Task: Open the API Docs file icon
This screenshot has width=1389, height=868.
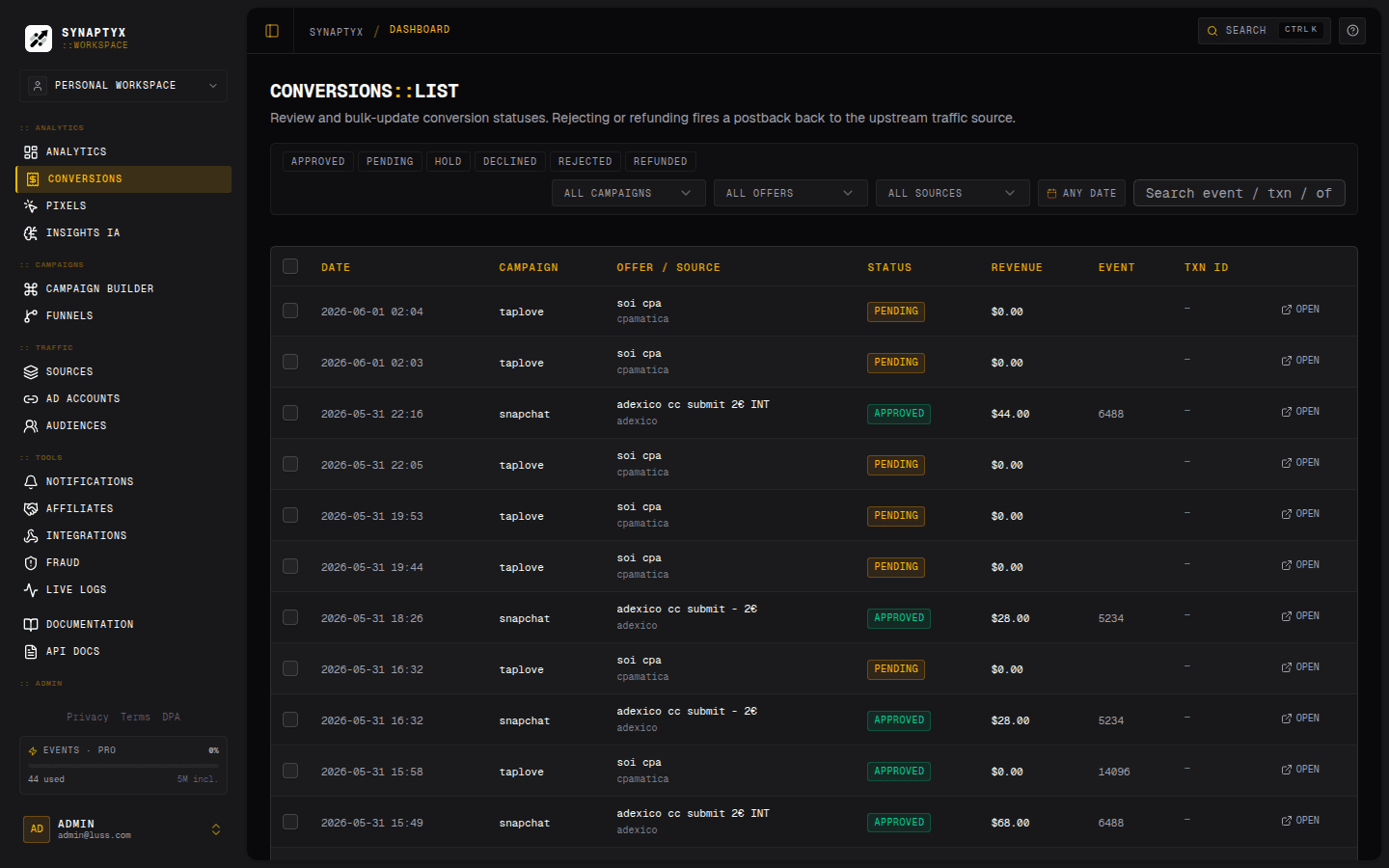Action: pos(31,652)
